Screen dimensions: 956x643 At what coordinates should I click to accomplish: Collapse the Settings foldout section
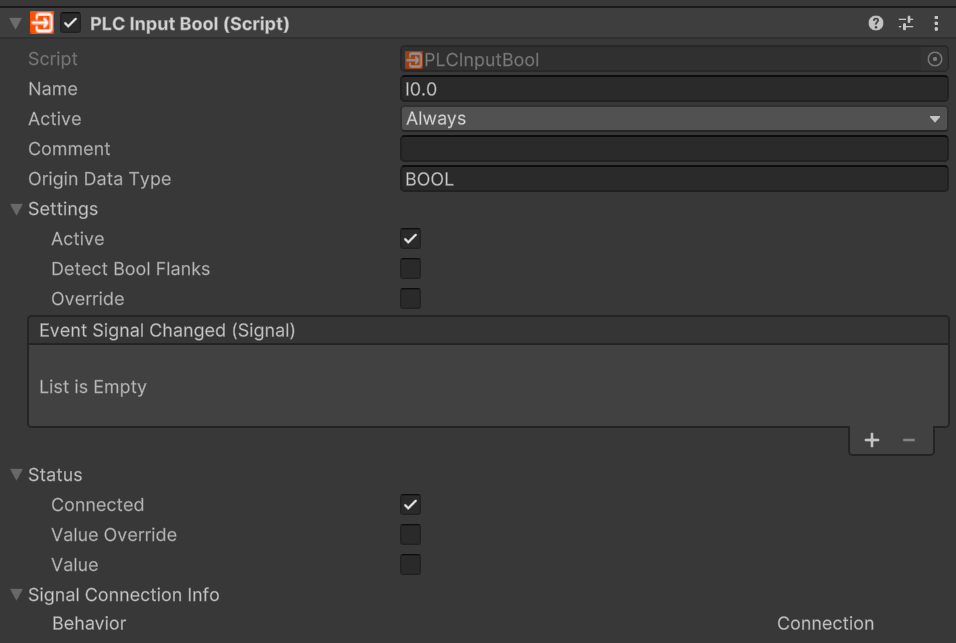(16, 209)
